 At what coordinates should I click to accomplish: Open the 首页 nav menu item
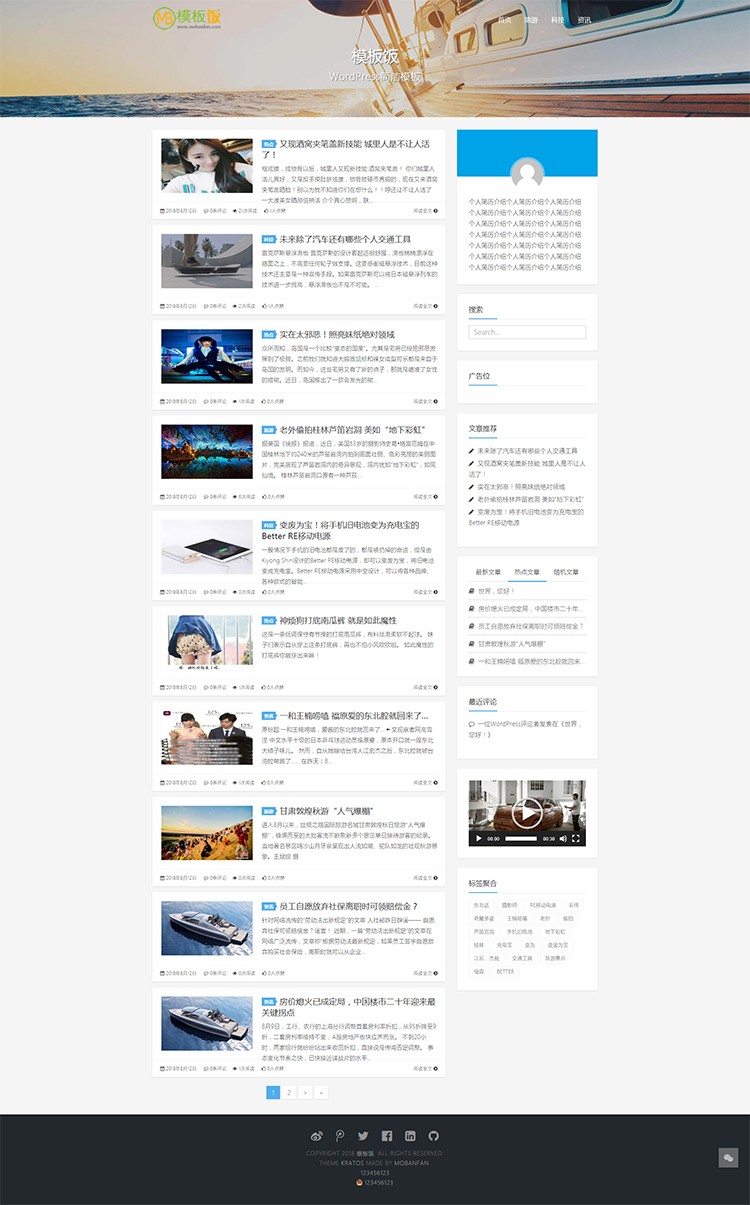tap(504, 19)
